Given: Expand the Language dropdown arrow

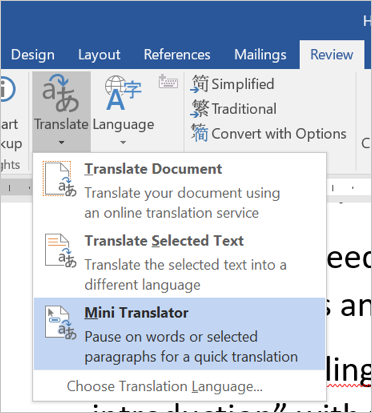Looking at the screenshot, I should click(123, 143).
